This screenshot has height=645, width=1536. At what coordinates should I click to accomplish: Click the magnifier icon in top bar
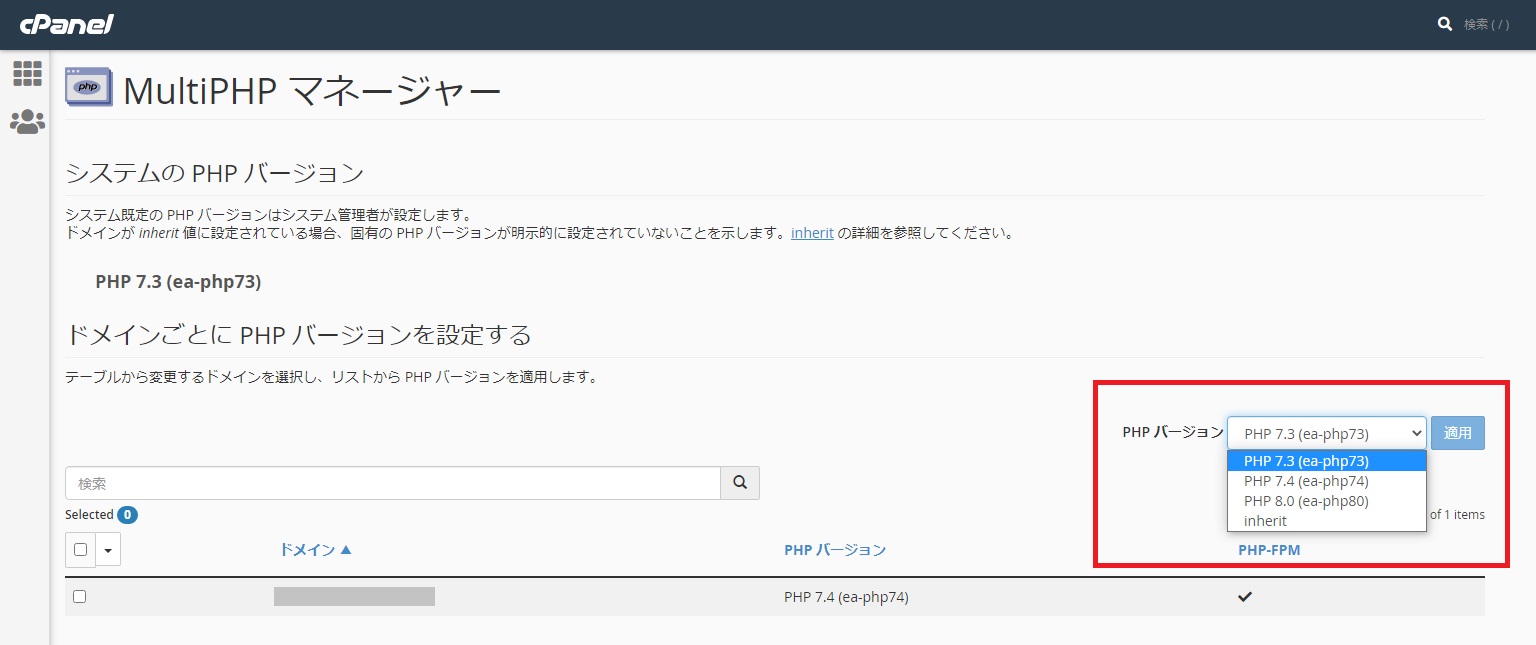click(1444, 23)
